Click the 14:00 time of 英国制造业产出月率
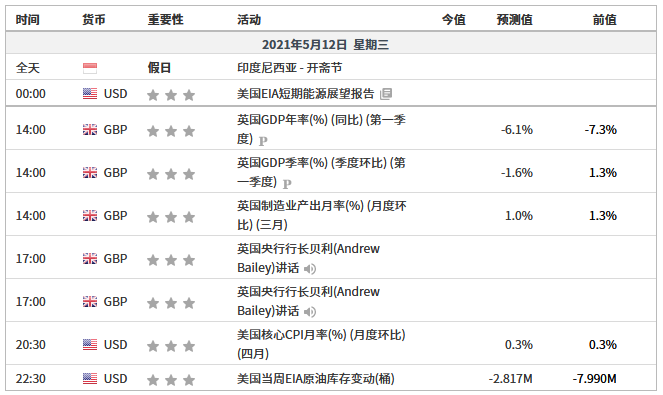663x395 pixels. [x=30, y=216]
